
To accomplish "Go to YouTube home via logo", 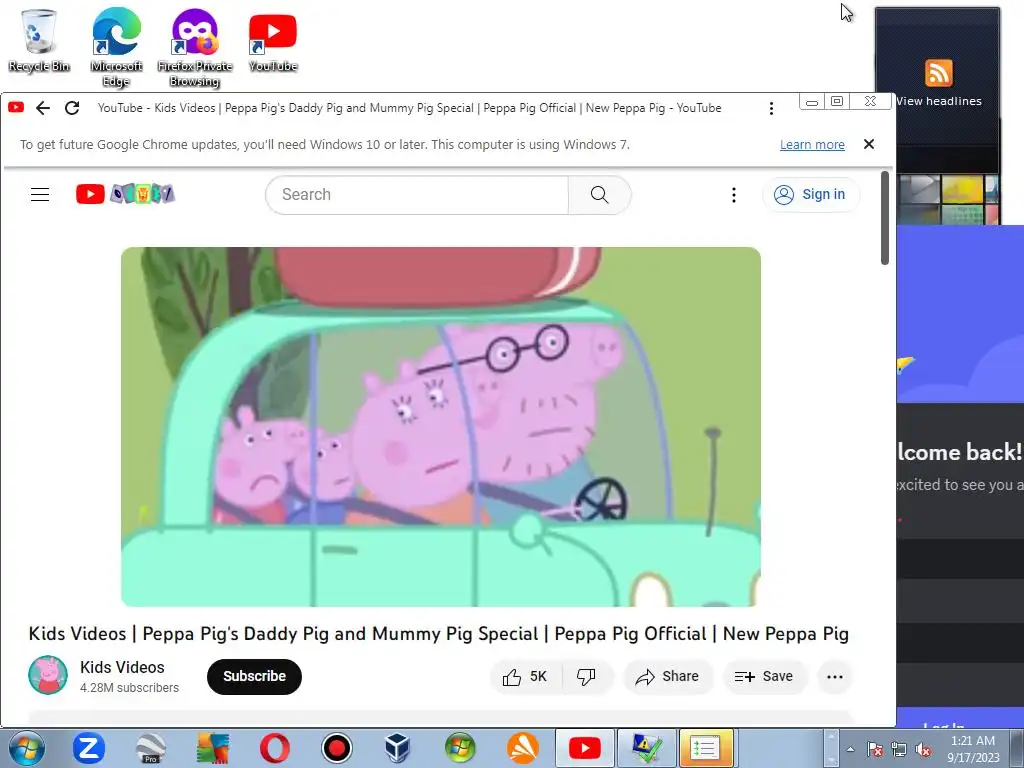I will [125, 194].
